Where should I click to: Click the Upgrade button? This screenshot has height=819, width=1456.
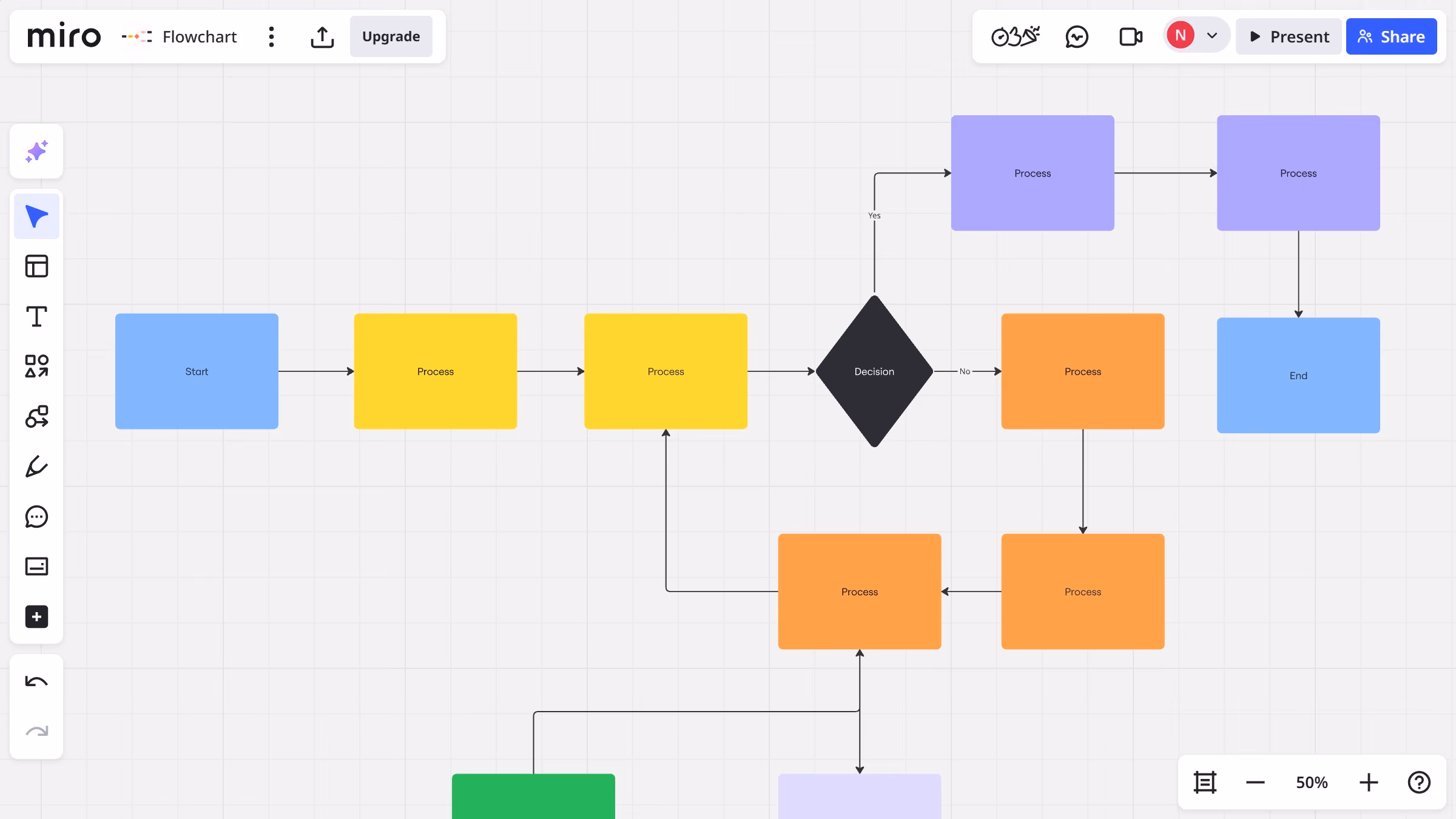tap(391, 36)
